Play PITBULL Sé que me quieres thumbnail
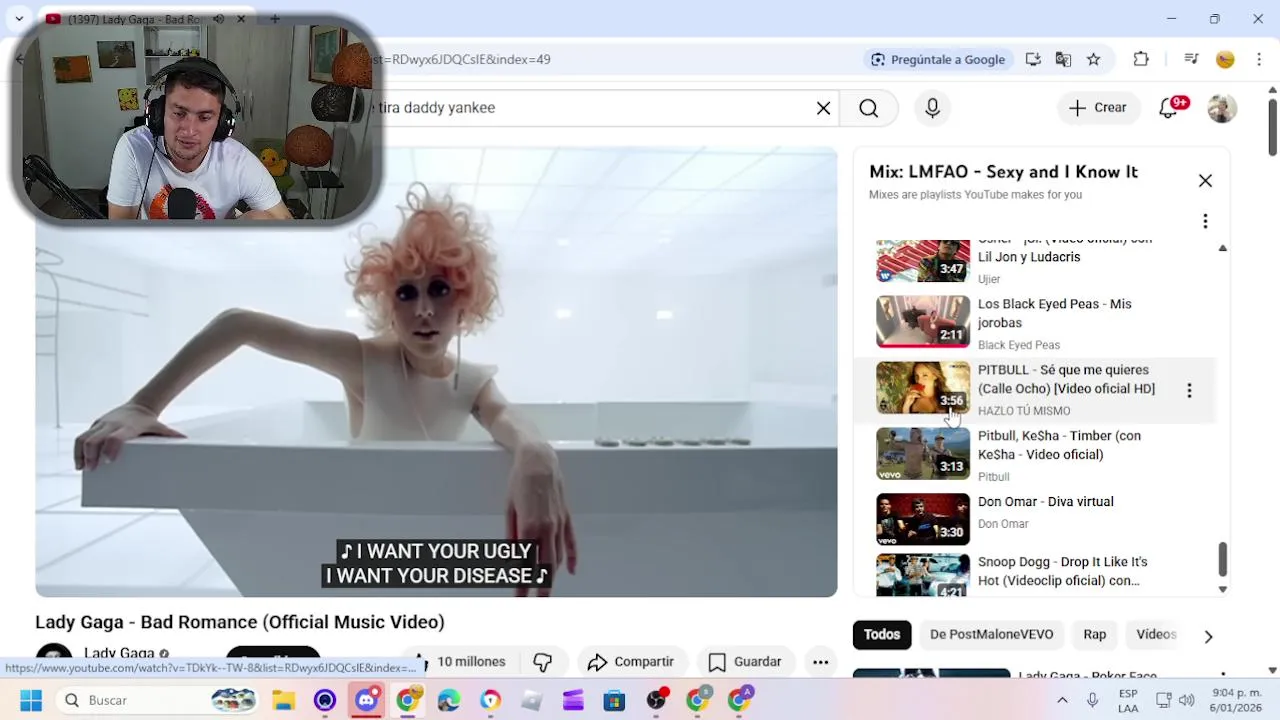This screenshot has height=720, width=1280. point(923,387)
